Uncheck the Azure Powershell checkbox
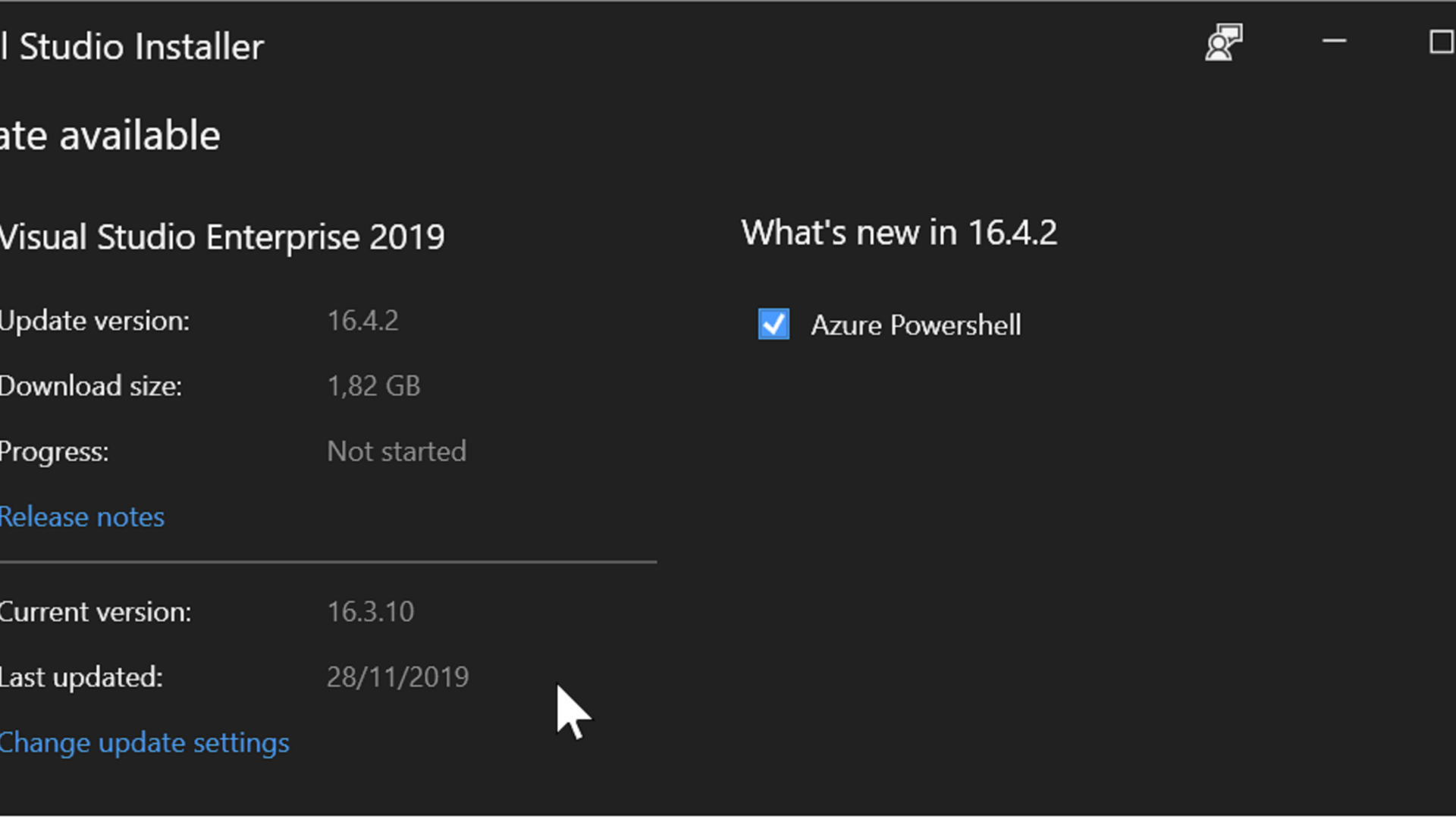1456x819 pixels. click(773, 325)
